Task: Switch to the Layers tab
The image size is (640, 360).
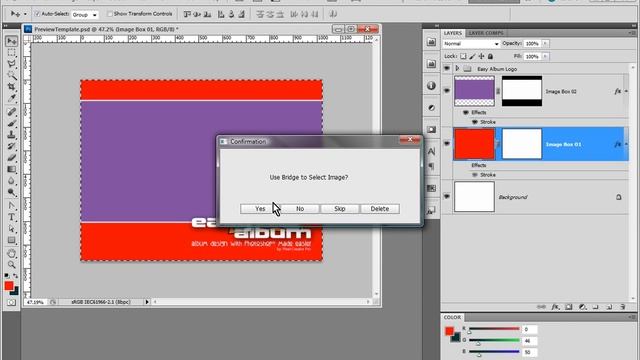Action: [x=453, y=33]
